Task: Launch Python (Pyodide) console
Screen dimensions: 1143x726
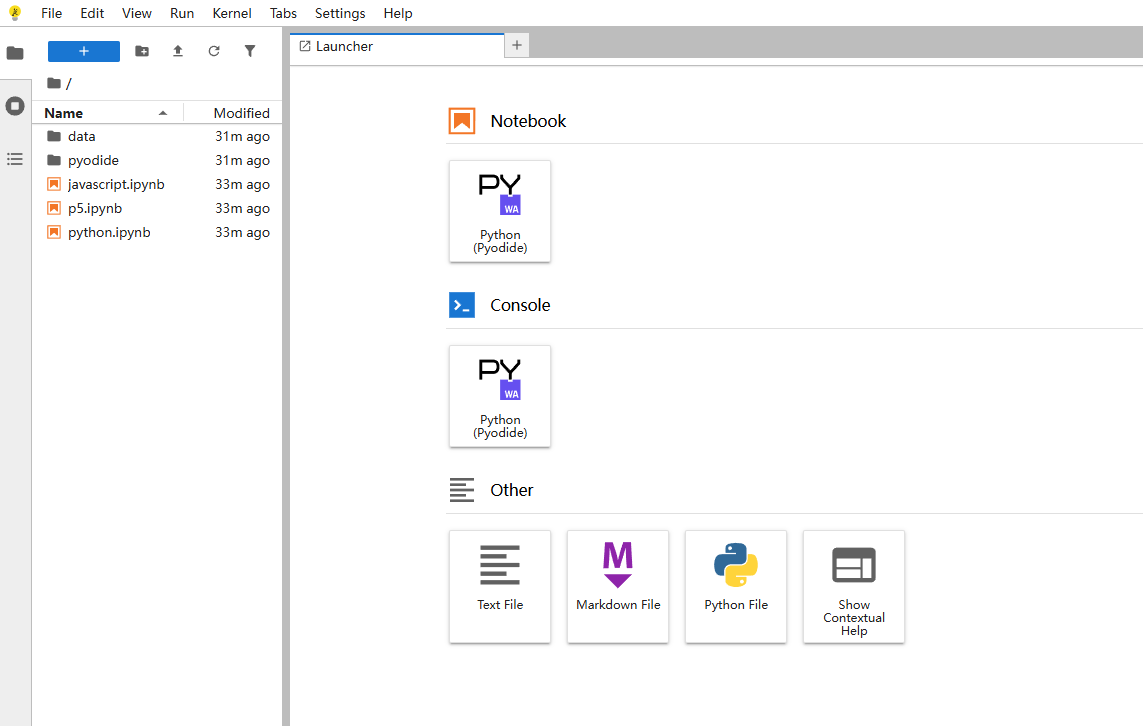Action: coord(500,397)
